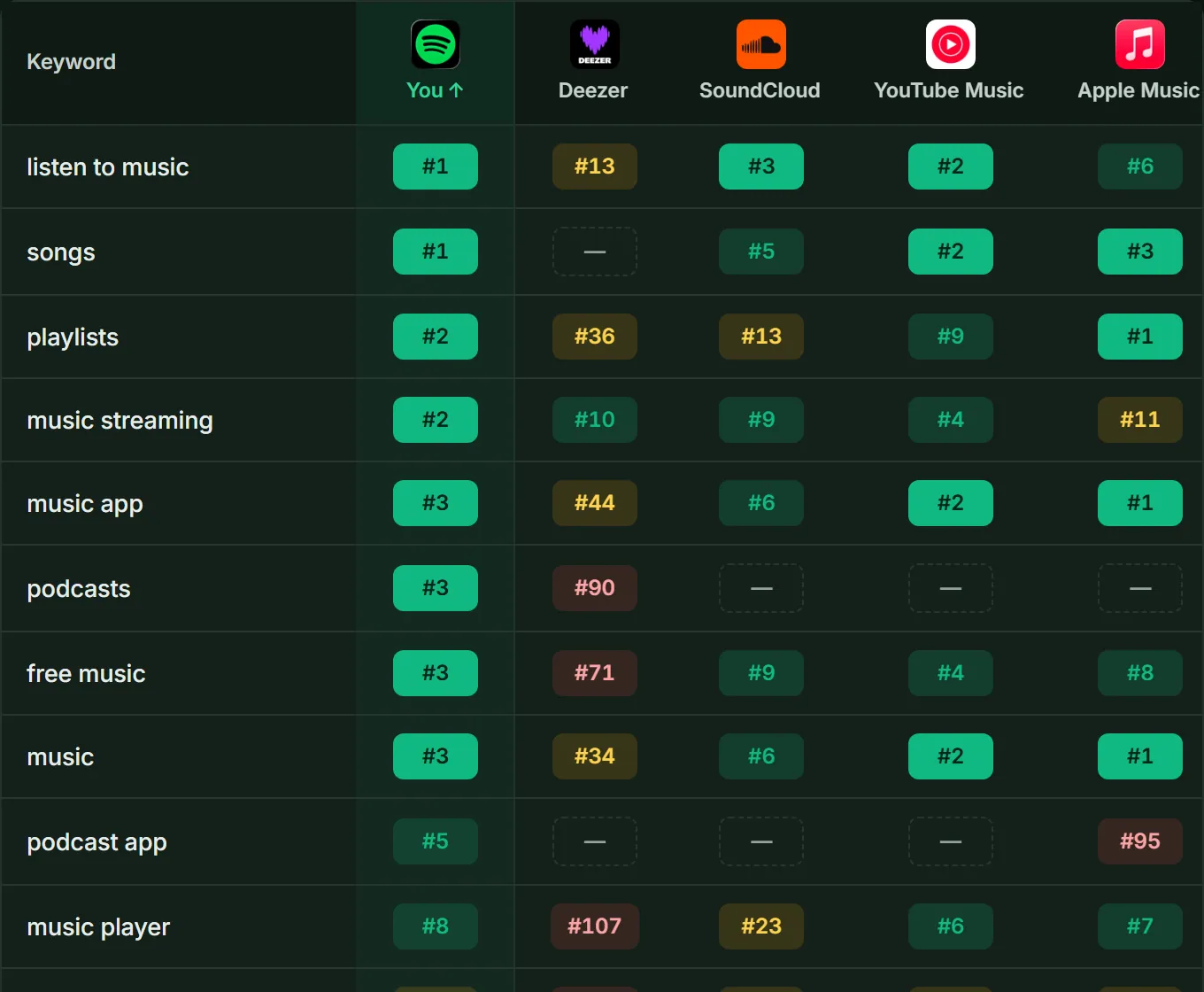Sort by the You column header
The width and height of the screenshot is (1204, 992).
(x=435, y=90)
